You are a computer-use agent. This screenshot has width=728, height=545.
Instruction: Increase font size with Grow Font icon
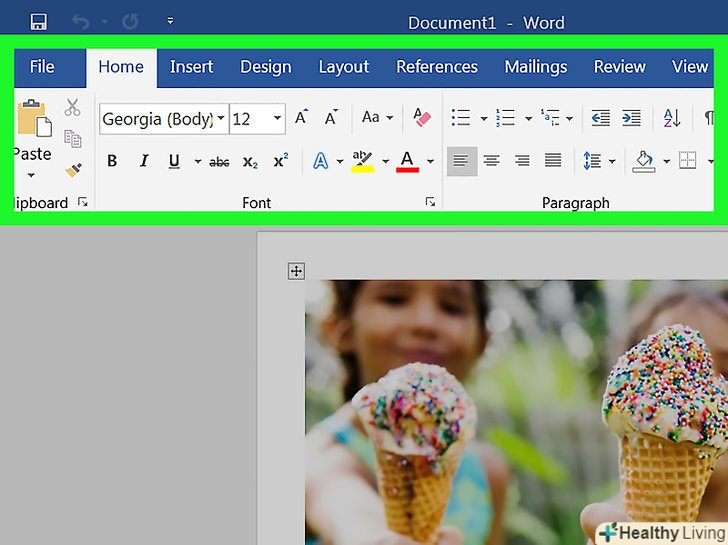click(x=301, y=118)
